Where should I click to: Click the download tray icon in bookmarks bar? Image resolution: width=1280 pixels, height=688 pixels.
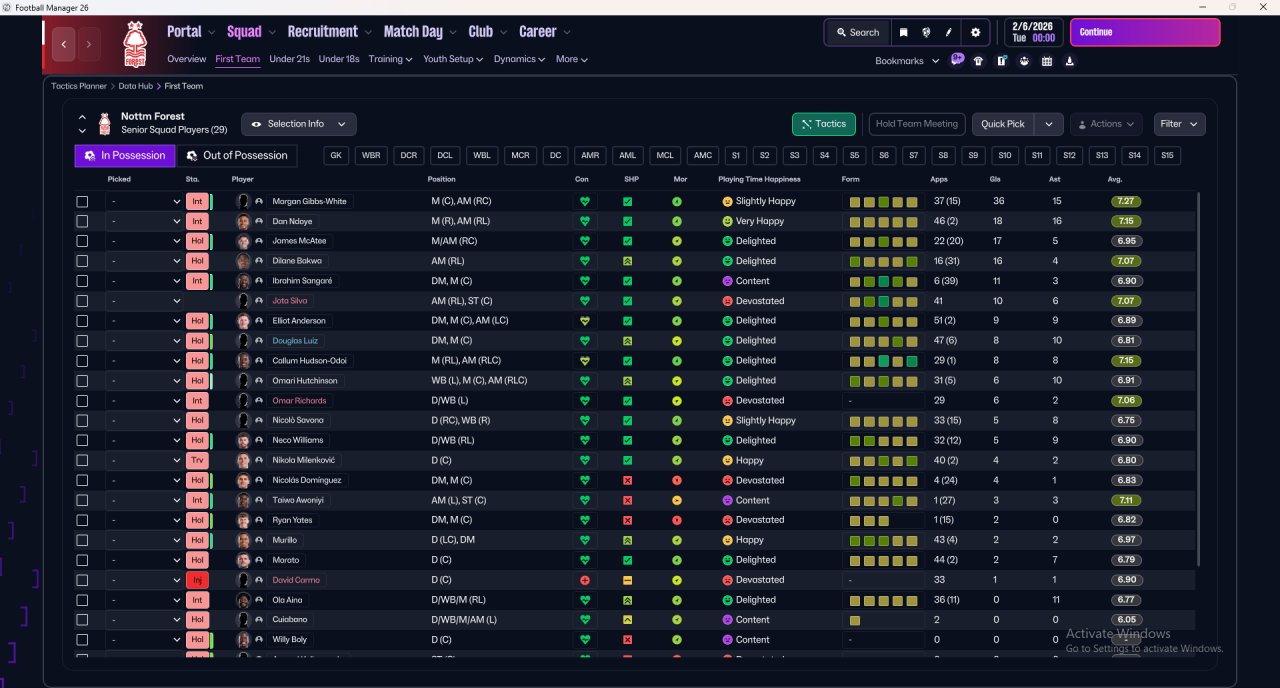point(1070,61)
